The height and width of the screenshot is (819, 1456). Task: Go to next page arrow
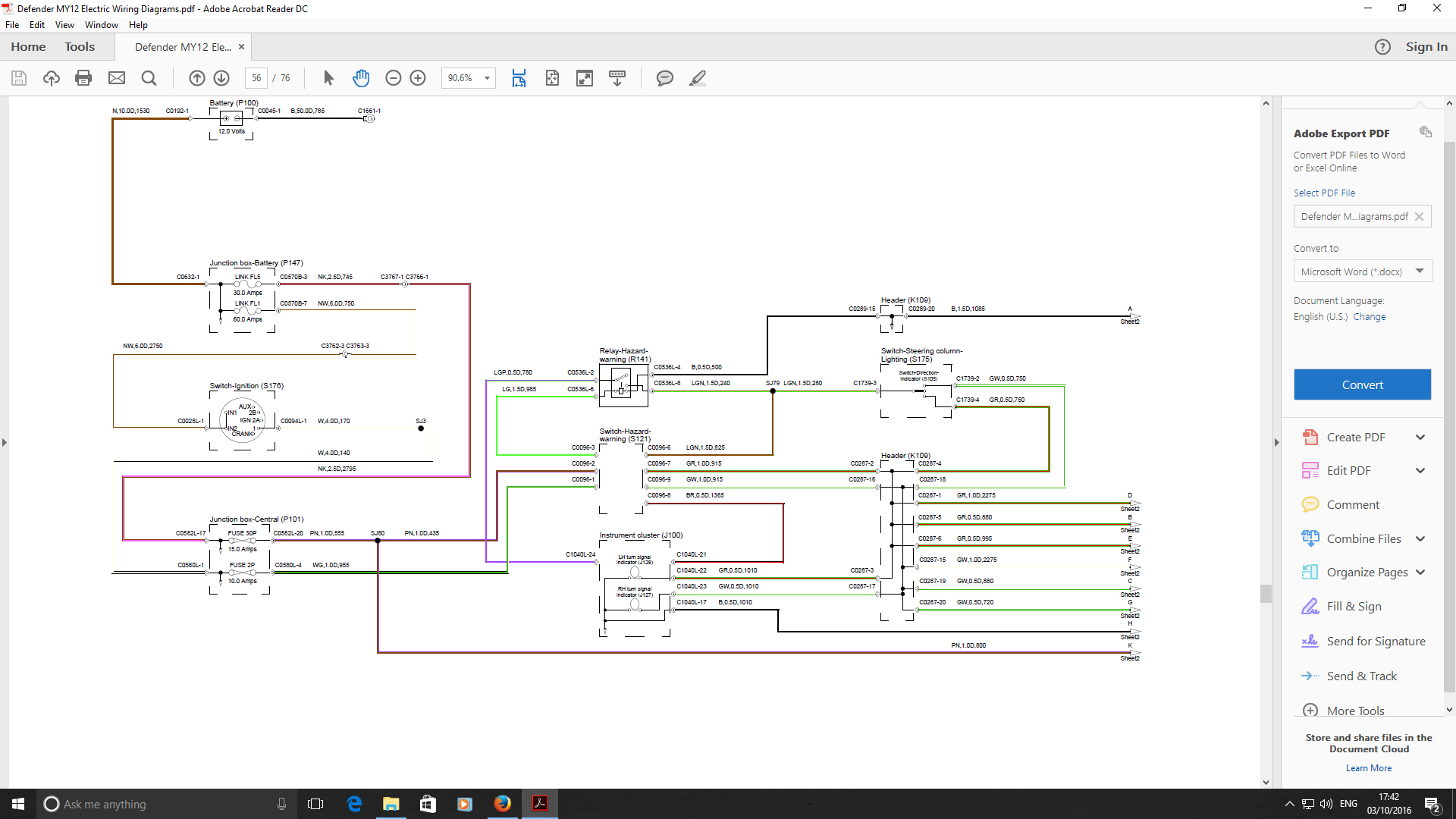[221, 78]
